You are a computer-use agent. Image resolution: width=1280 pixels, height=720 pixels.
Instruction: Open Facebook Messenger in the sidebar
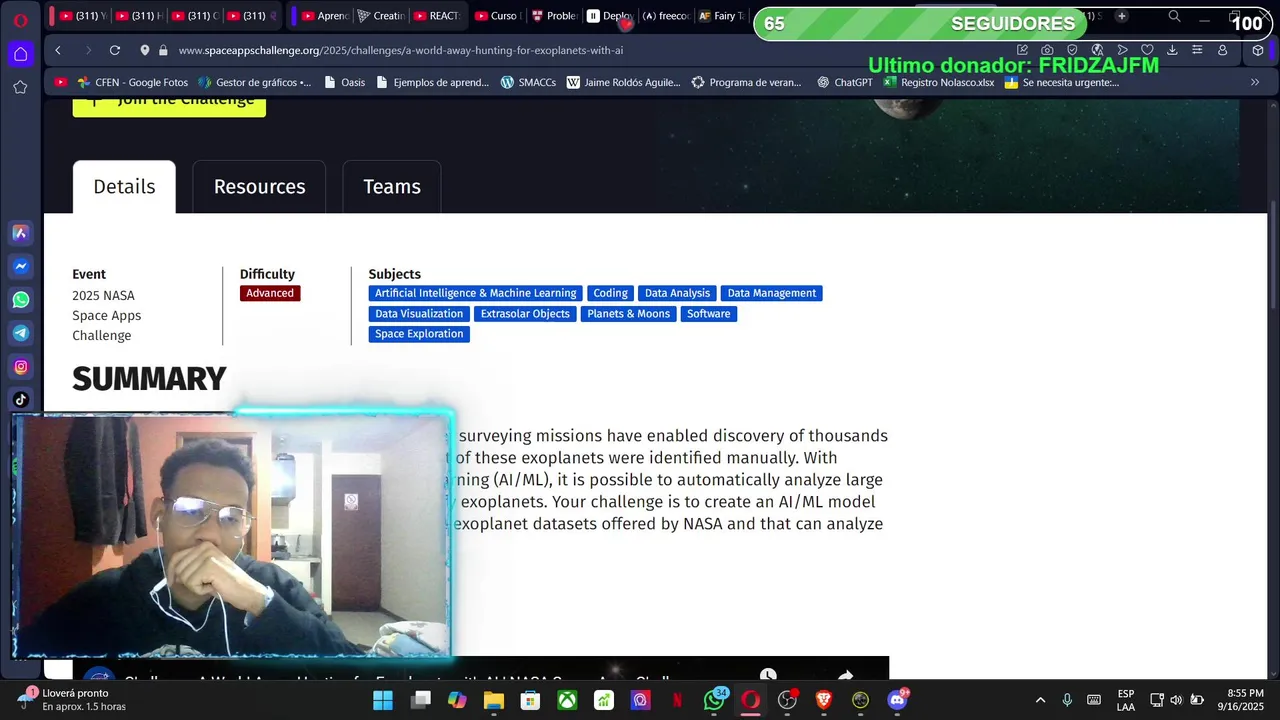[x=20, y=266]
